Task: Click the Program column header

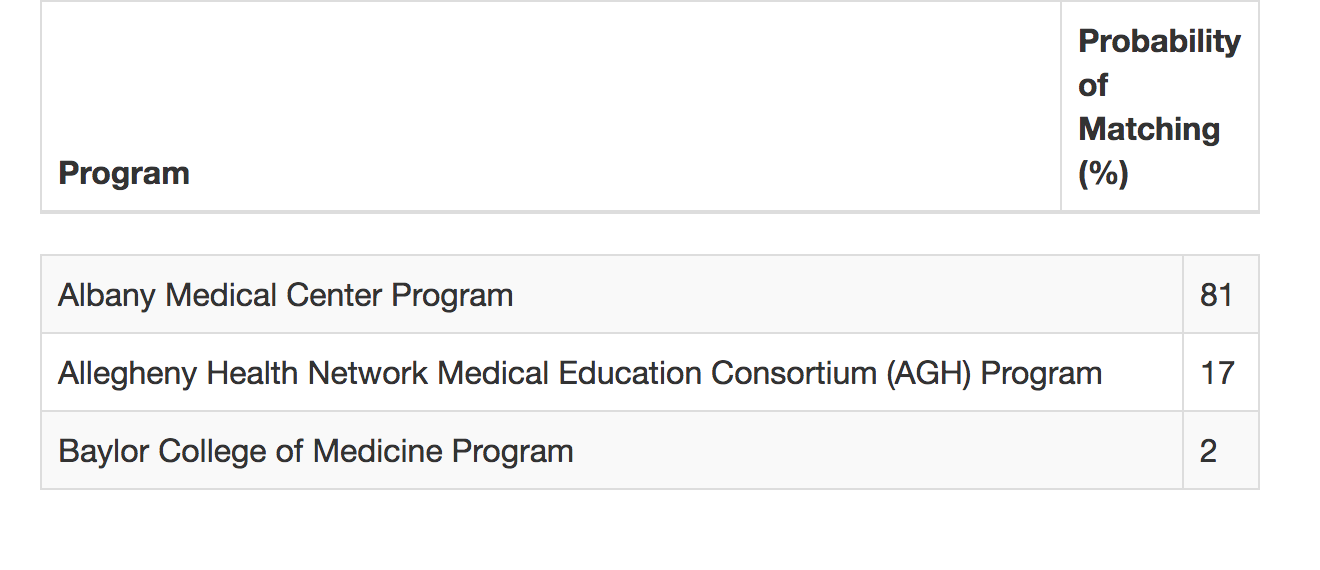Action: pos(124,173)
